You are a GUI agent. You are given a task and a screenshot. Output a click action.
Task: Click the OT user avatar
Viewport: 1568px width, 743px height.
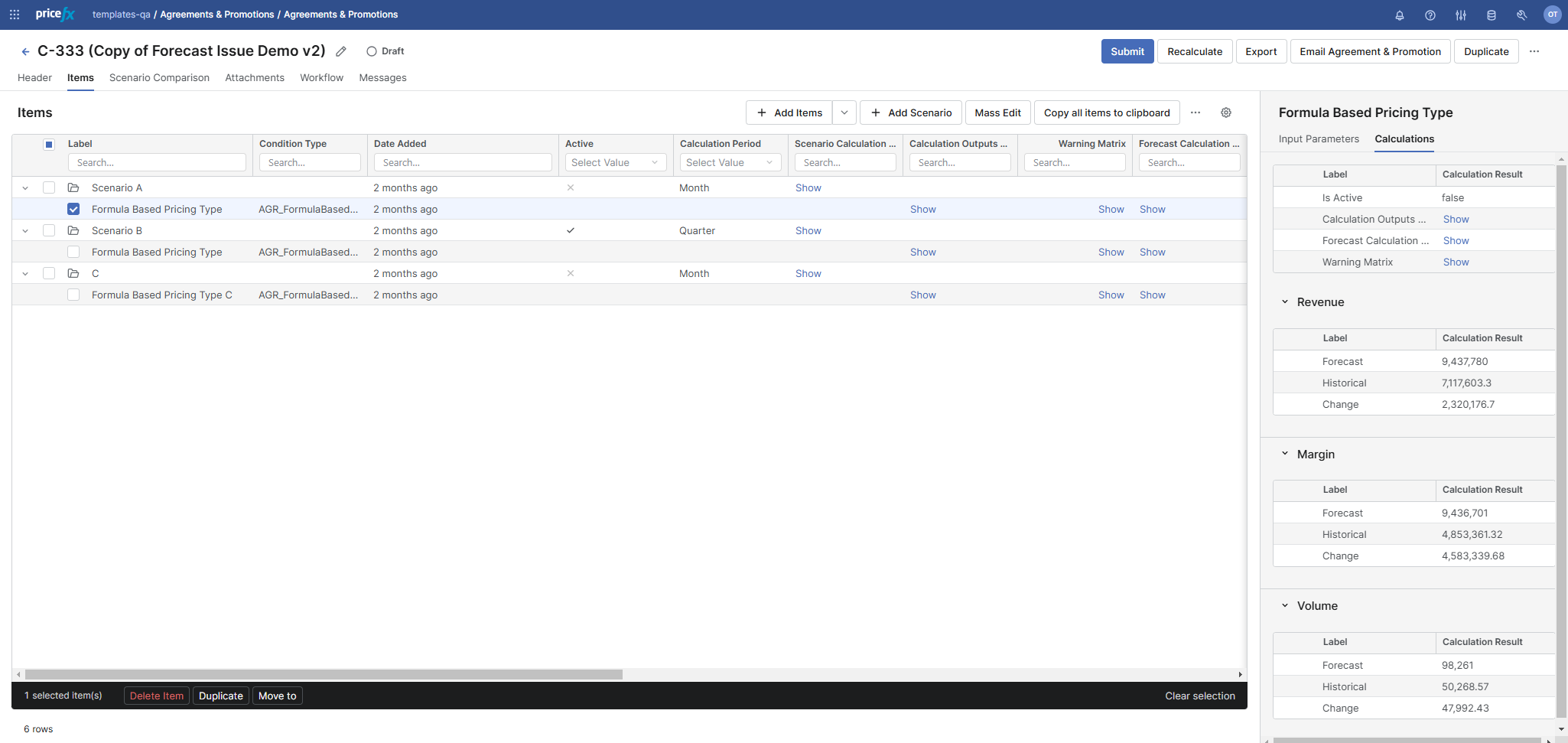tap(1552, 15)
